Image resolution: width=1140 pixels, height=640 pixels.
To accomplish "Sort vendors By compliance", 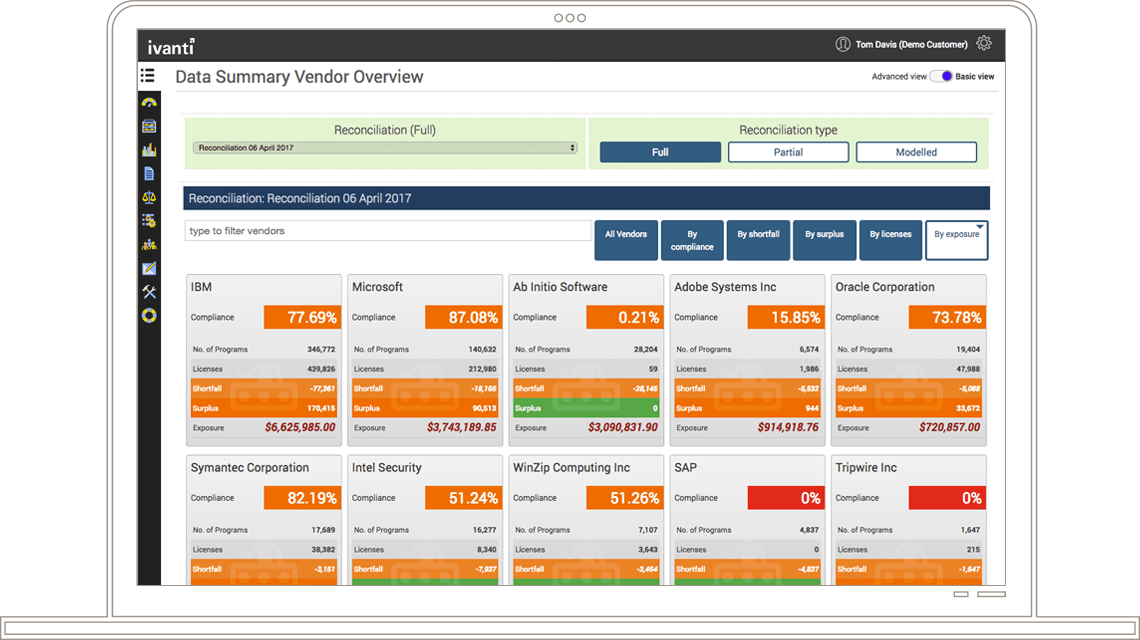I will pos(692,240).
